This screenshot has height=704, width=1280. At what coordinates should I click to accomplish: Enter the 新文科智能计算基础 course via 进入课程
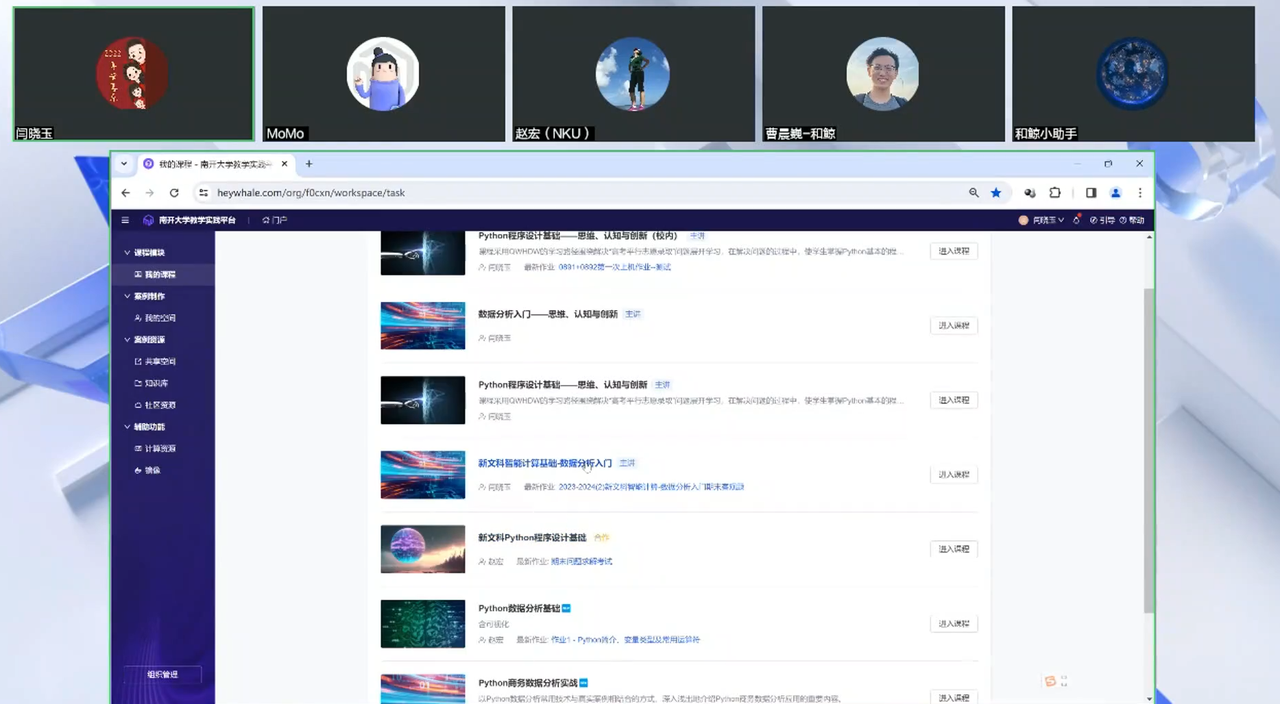pos(954,475)
